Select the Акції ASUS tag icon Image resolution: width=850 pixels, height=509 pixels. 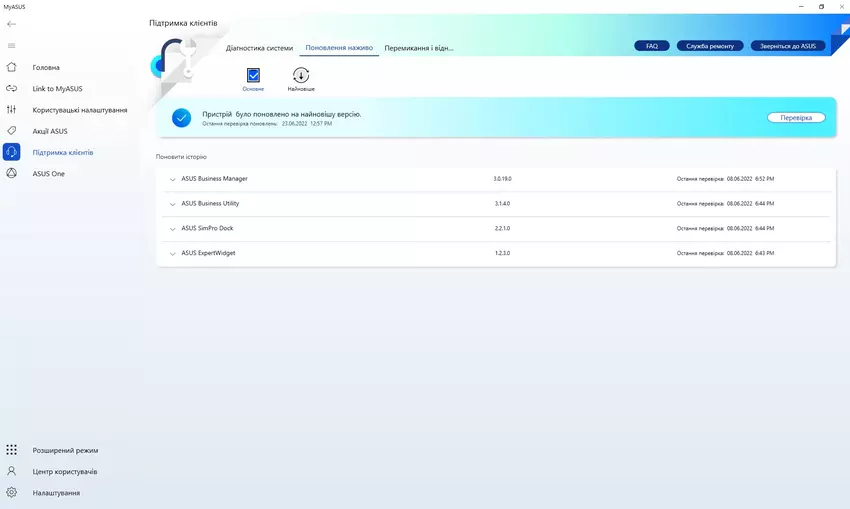[x=12, y=131]
